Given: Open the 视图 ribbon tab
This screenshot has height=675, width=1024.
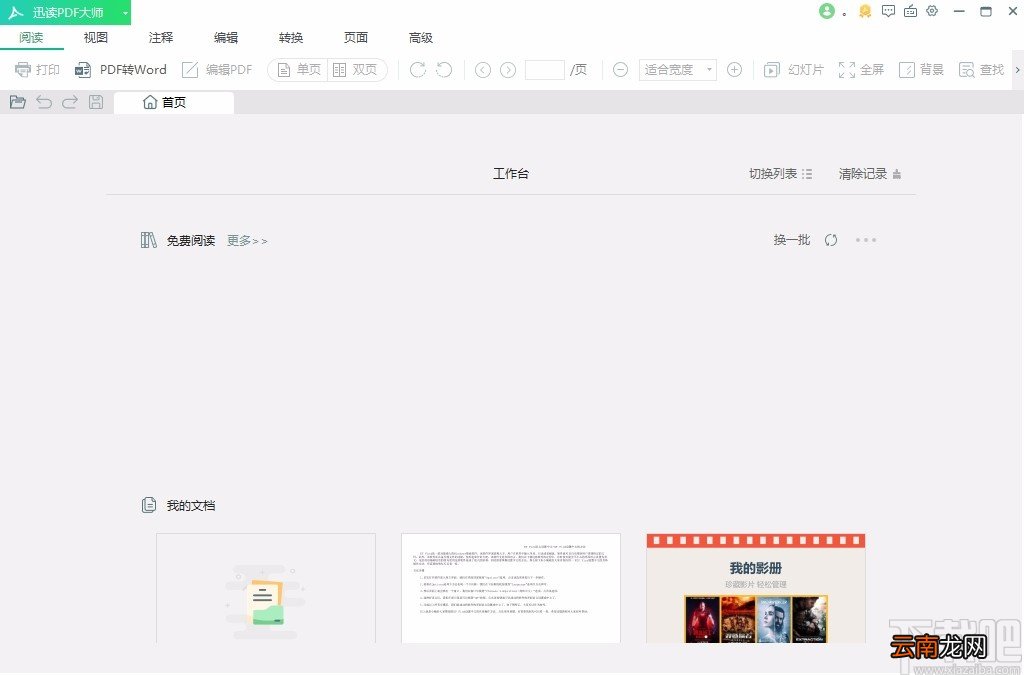Looking at the screenshot, I should pyautogui.click(x=95, y=37).
